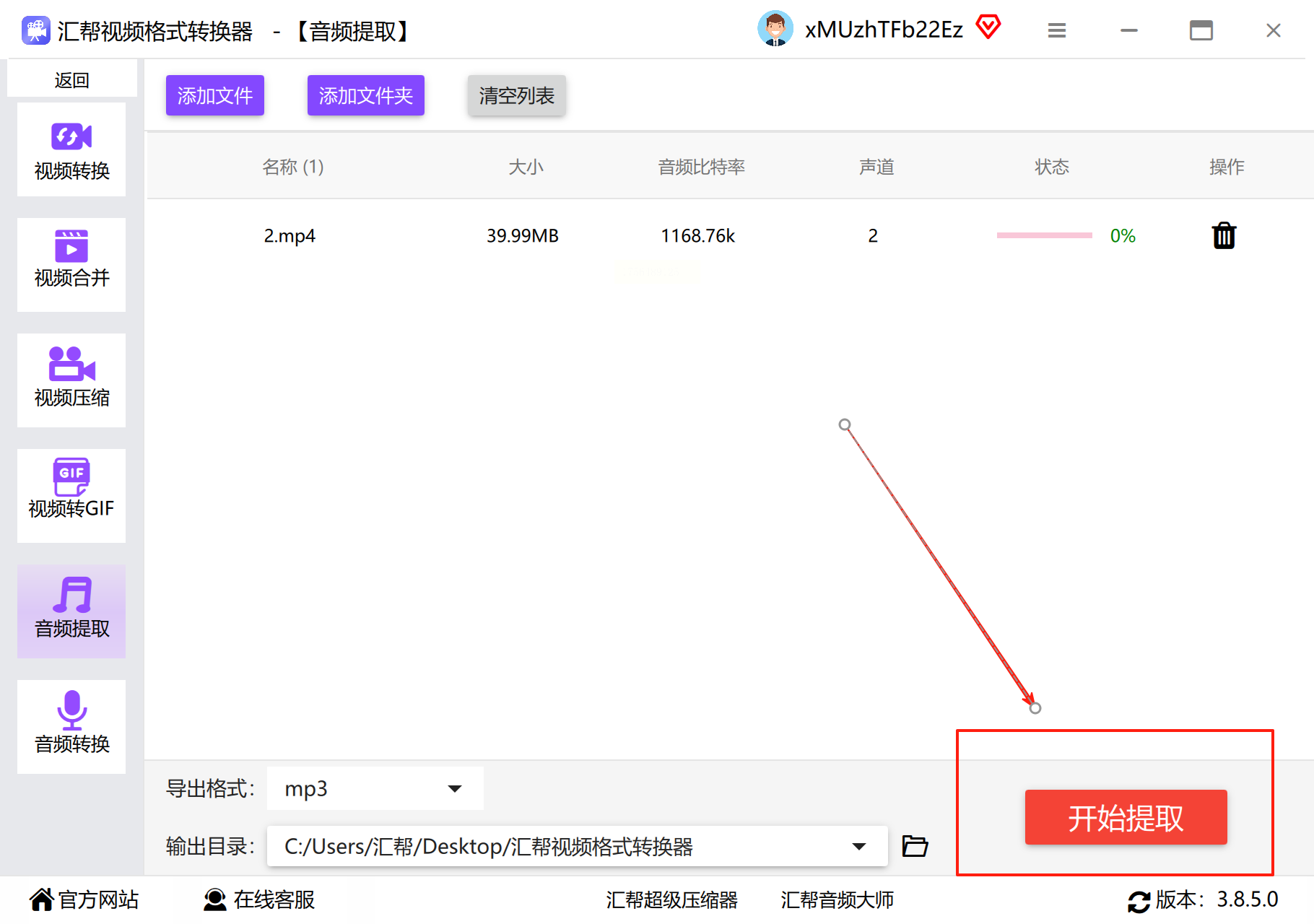Expand the mp3 export format dropdown

[x=375, y=788]
